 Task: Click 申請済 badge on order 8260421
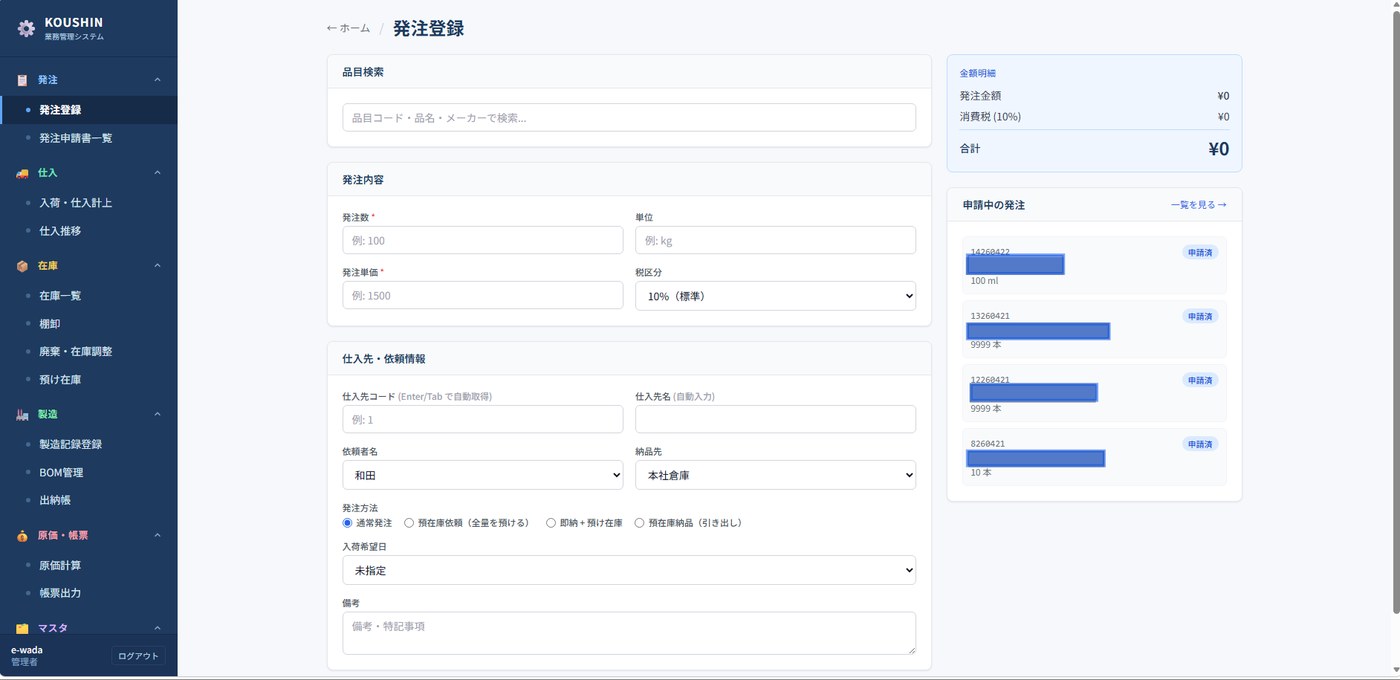coord(1200,444)
